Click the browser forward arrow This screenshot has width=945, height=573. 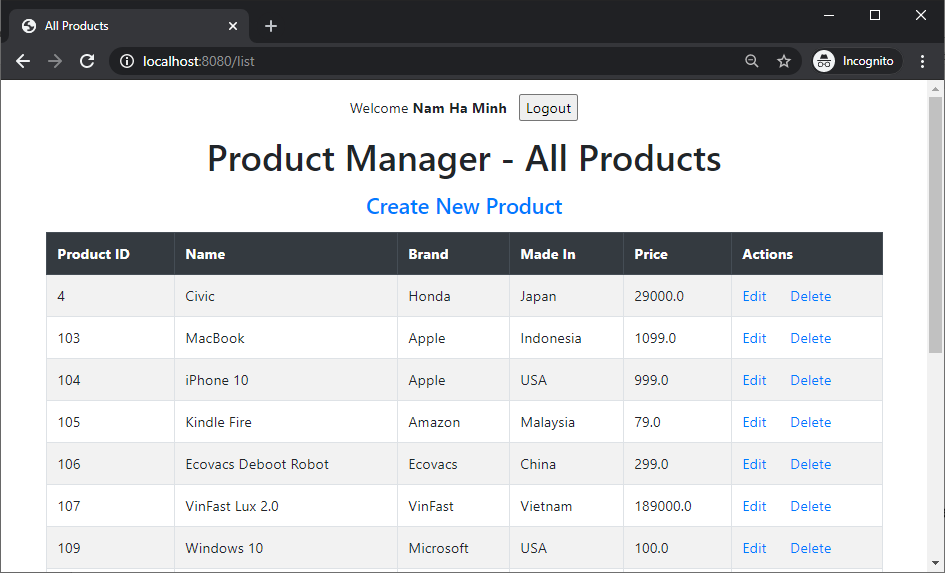coord(55,61)
